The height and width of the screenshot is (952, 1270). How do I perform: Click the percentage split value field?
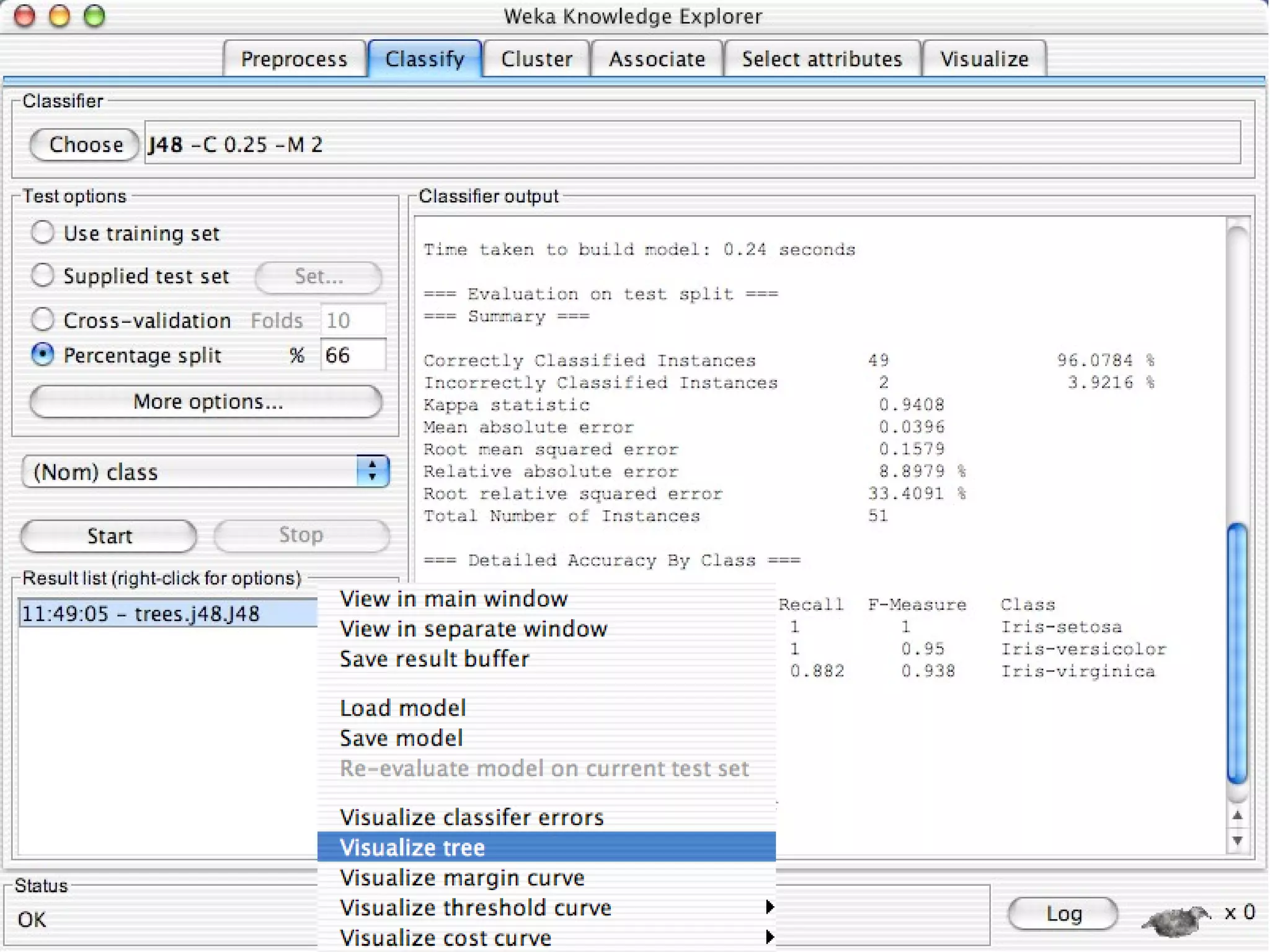click(x=352, y=355)
